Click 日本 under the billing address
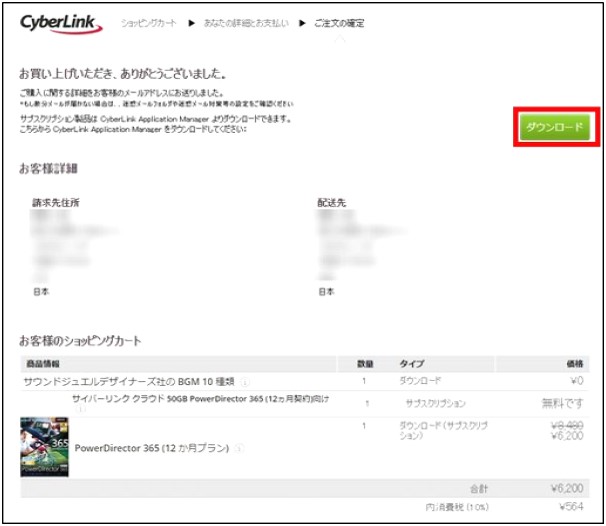606x526 pixels. (41, 291)
